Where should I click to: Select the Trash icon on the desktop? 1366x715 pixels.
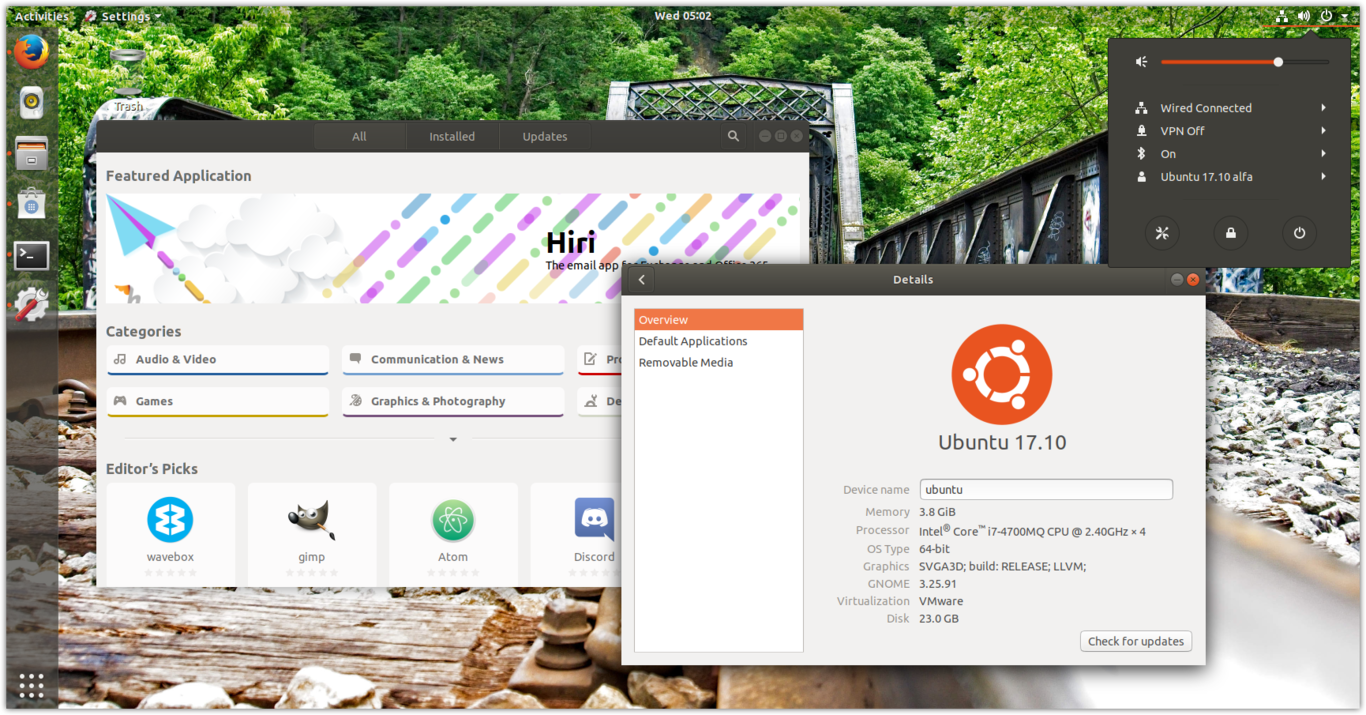128,80
